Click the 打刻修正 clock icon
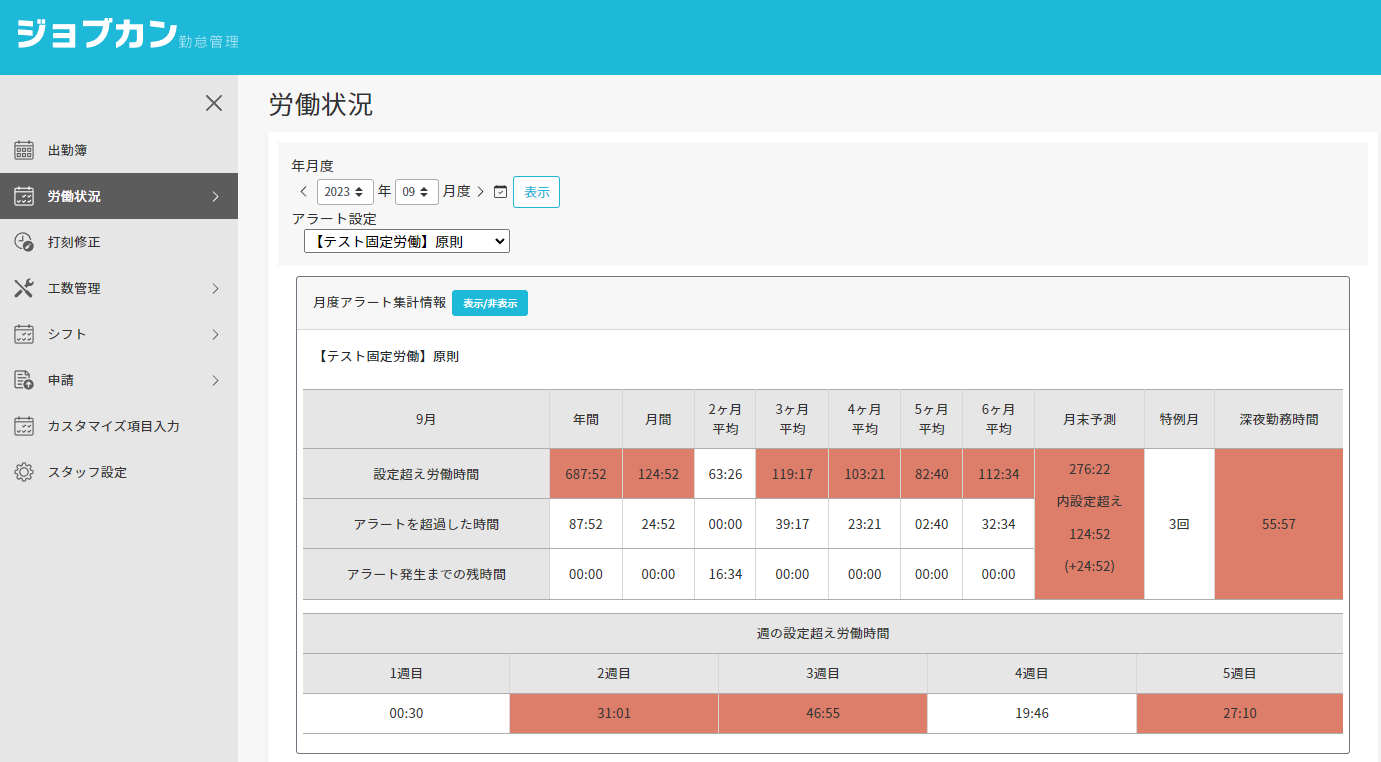1381x762 pixels. [x=24, y=242]
